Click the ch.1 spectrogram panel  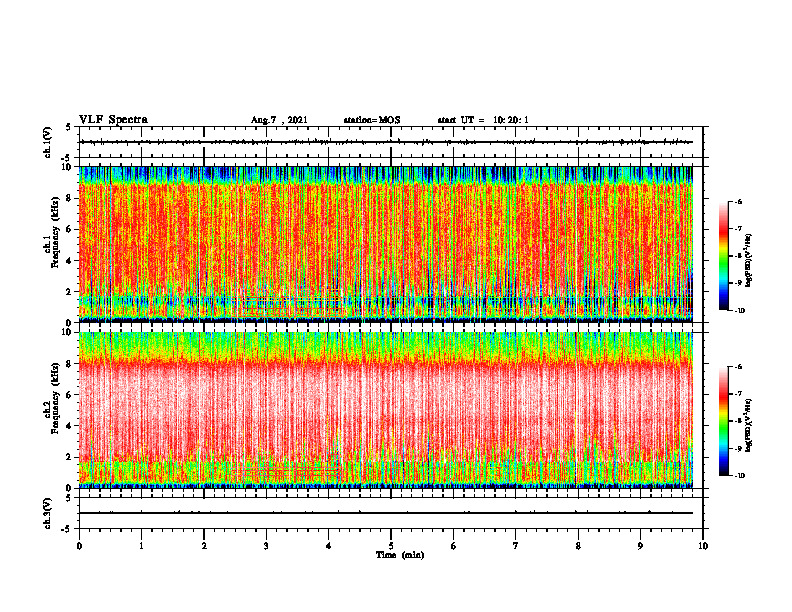386,244
